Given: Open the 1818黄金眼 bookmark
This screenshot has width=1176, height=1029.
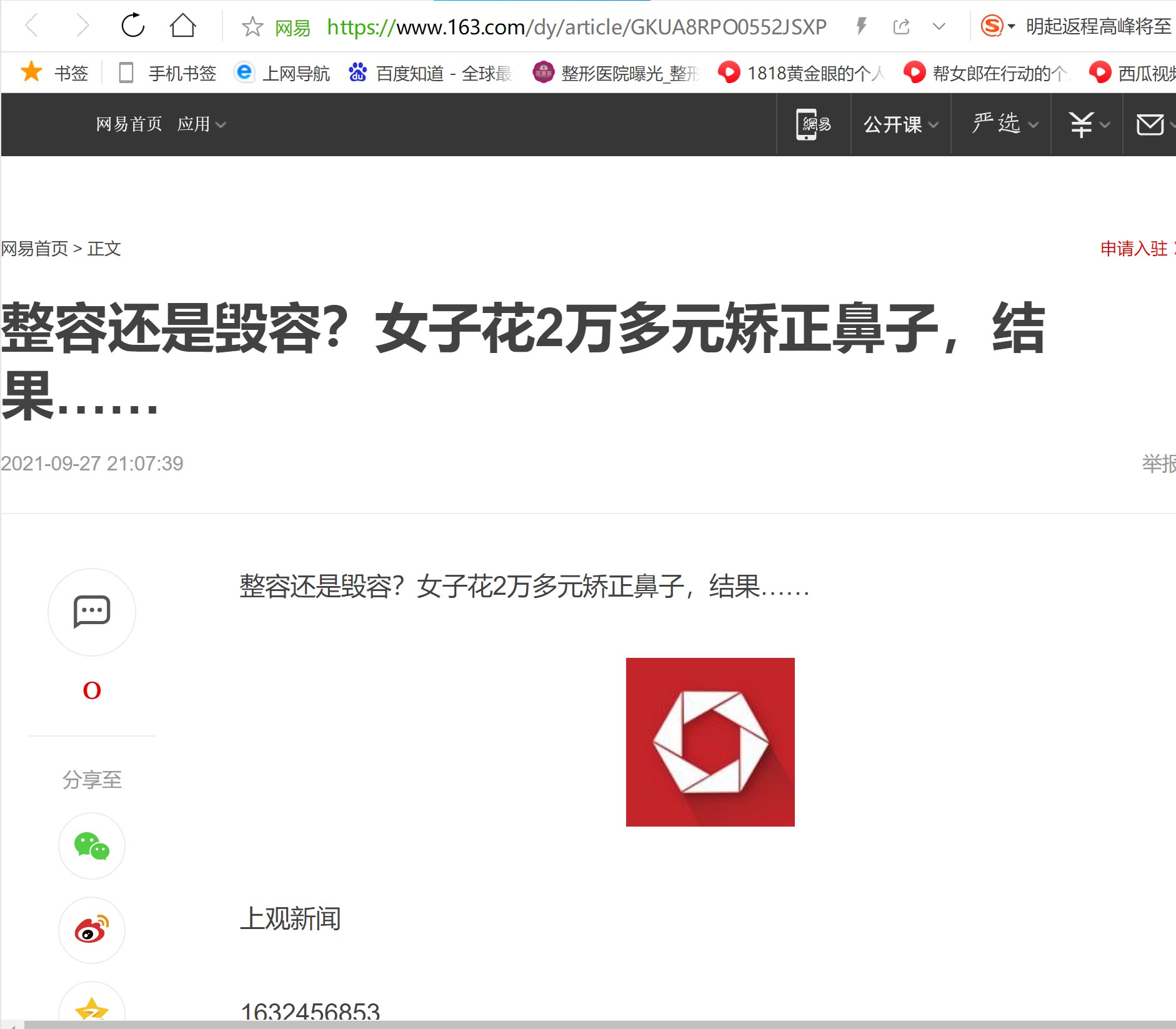Looking at the screenshot, I should coord(802,73).
